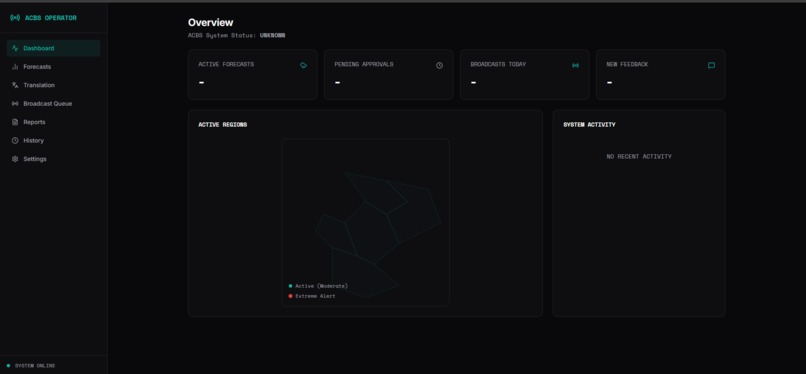This screenshot has height=374, width=806.
Task: Open the Reports section
Action: pos(53,122)
